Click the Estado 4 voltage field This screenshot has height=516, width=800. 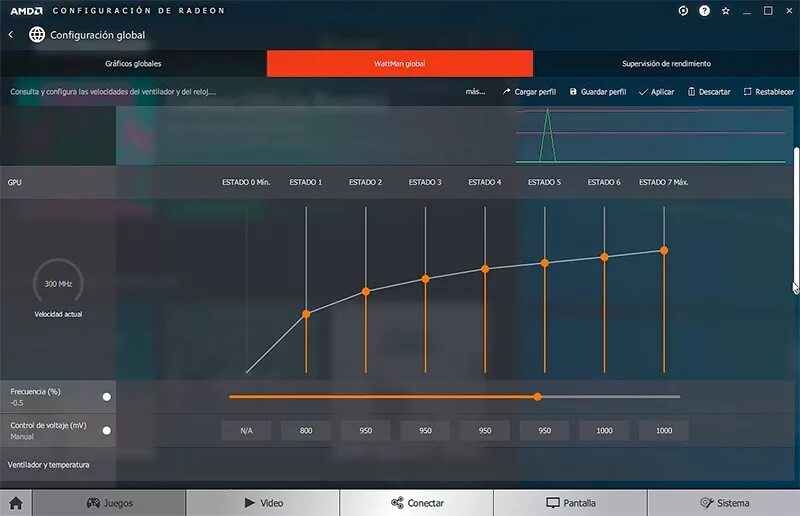(x=485, y=431)
